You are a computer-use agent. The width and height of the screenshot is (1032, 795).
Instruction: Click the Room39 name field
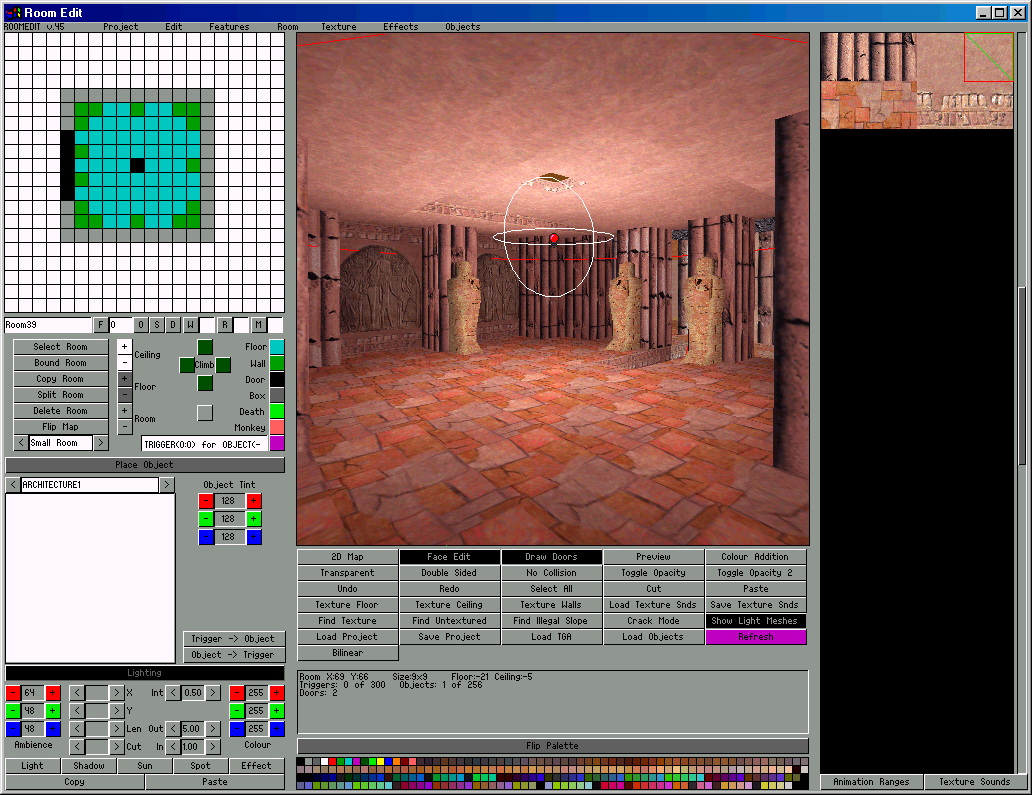click(x=47, y=325)
